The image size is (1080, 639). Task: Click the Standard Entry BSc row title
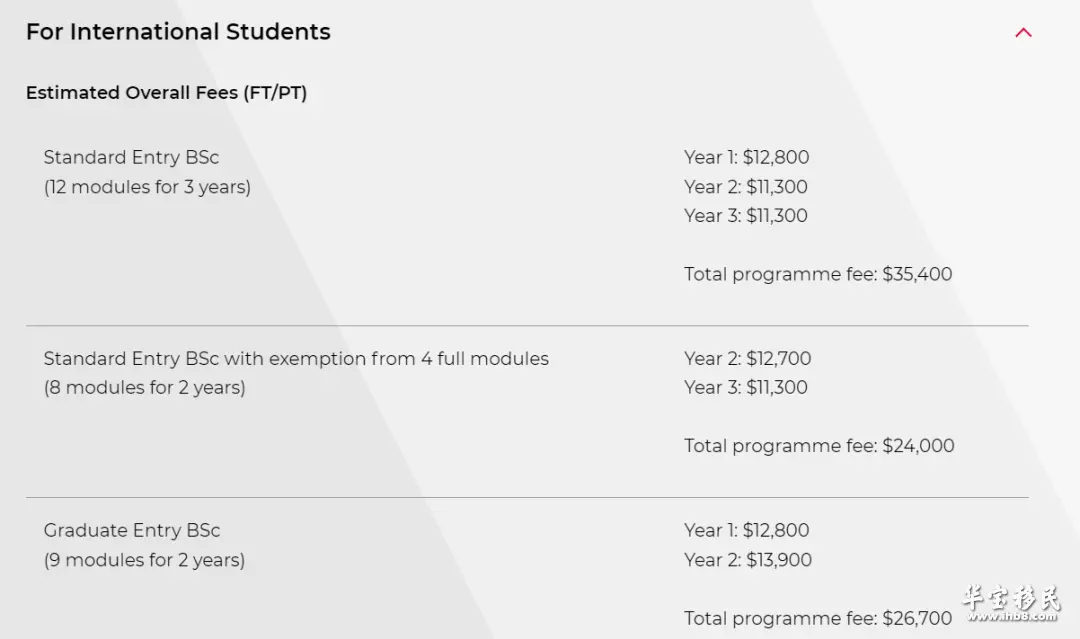[132, 157]
